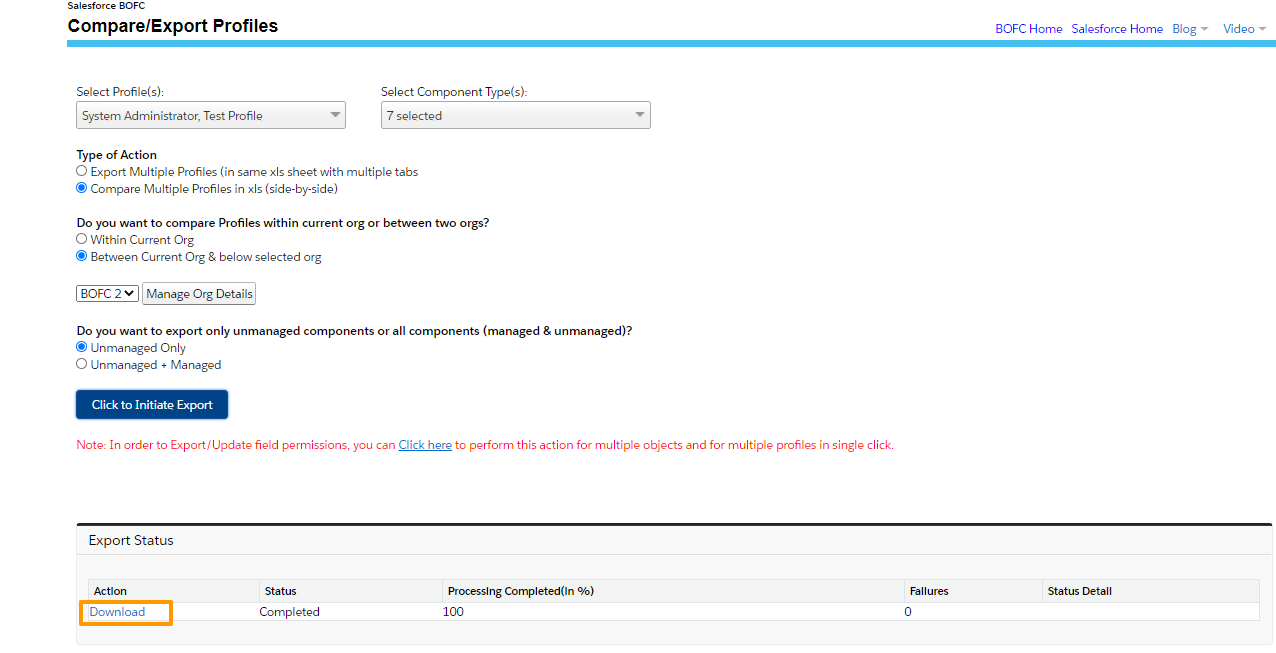Image resolution: width=1276 pixels, height=653 pixels.
Task: Select Unmanaged + Managed radio button
Action: (x=82, y=364)
